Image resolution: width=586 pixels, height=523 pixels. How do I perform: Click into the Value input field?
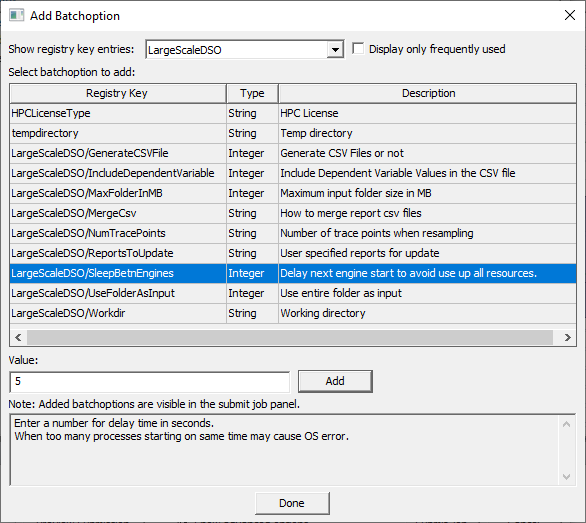point(149,382)
